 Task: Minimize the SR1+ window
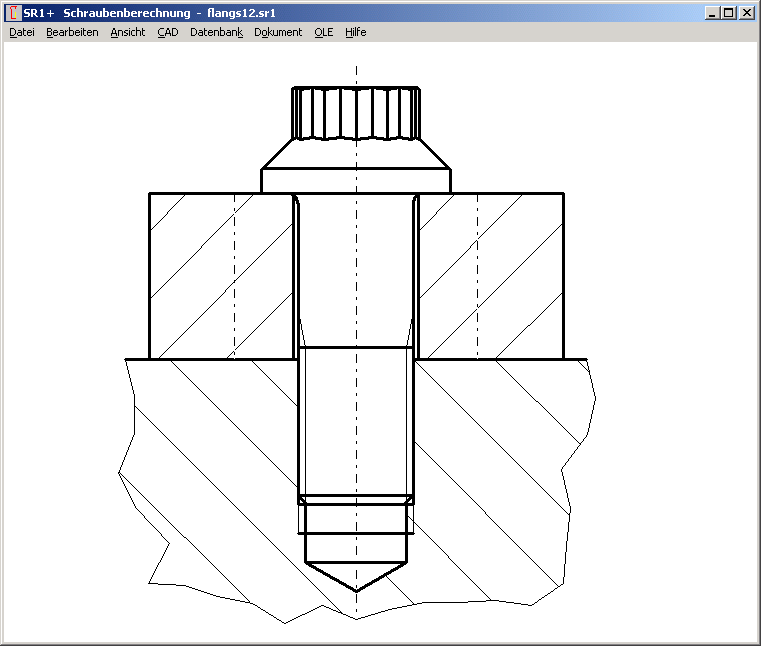pyautogui.click(x=711, y=13)
